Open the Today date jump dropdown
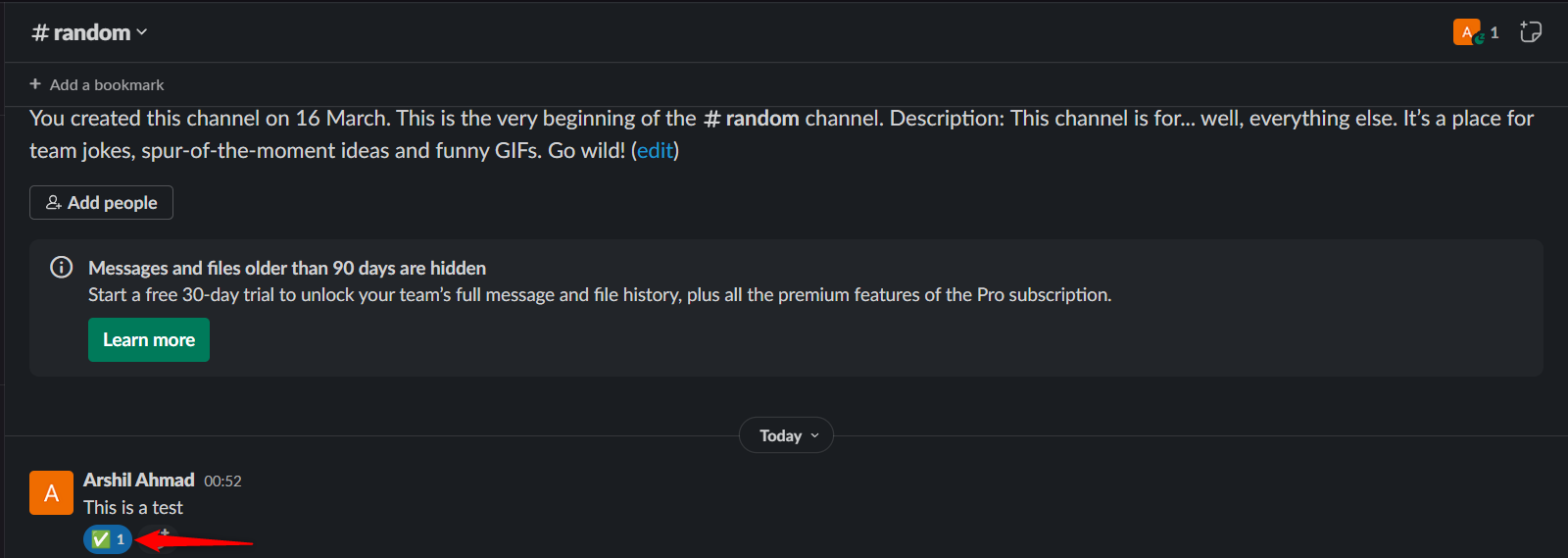Screen dimensions: 1568x558 coord(786,435)
